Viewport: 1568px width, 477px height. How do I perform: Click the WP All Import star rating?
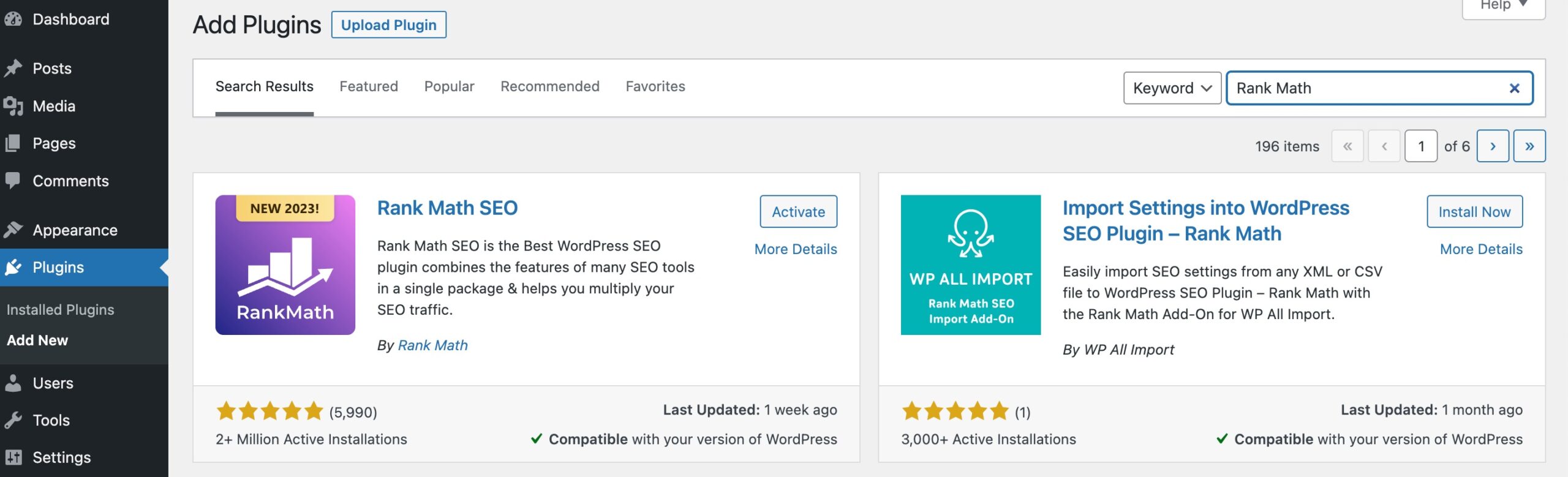[955, 411]
